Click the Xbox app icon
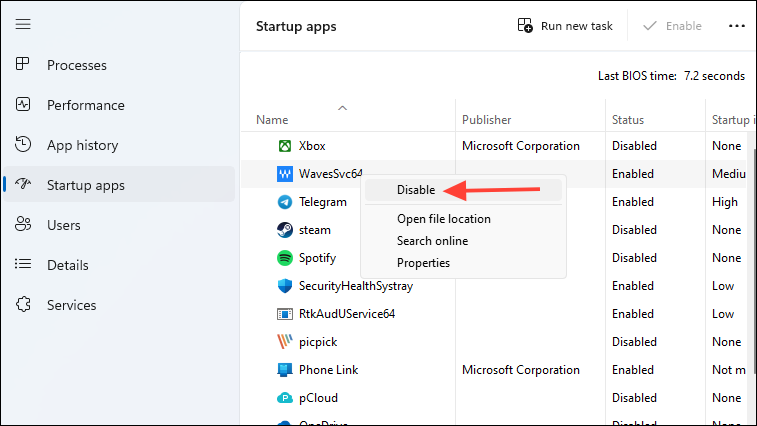 pos(285,146)
